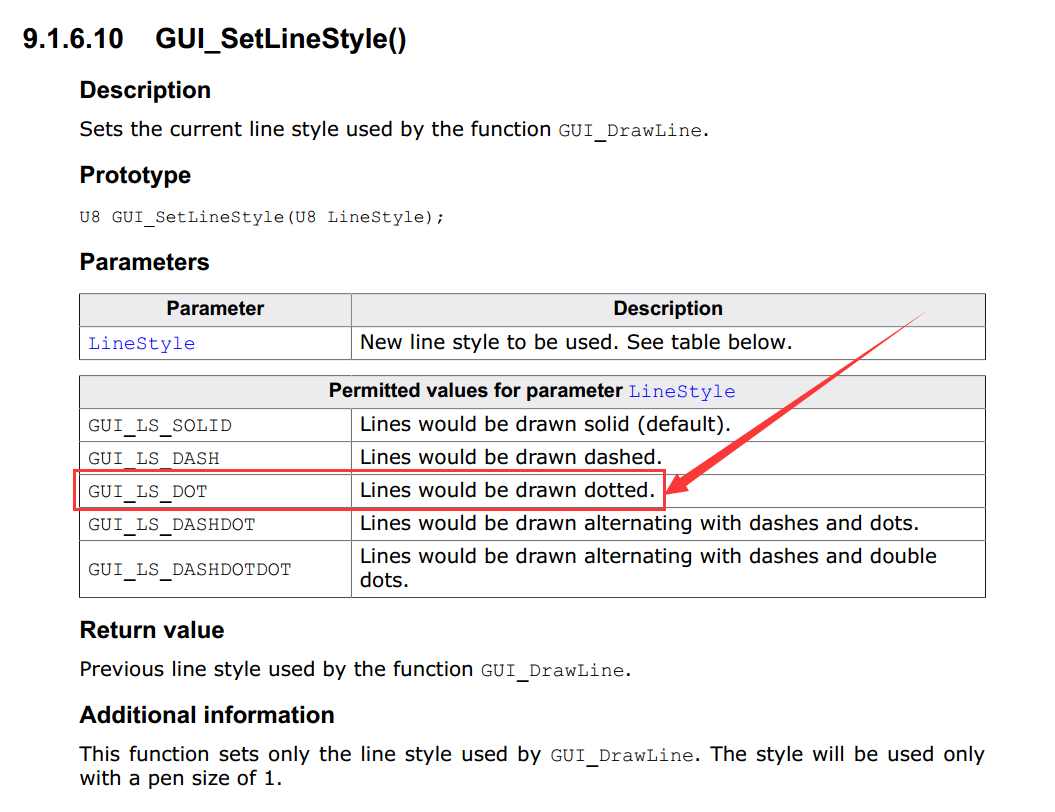The image size is (1055, 812).
Task: Click the "Parameter" column header
Action: pyautogui.click(x=215, y=309)
